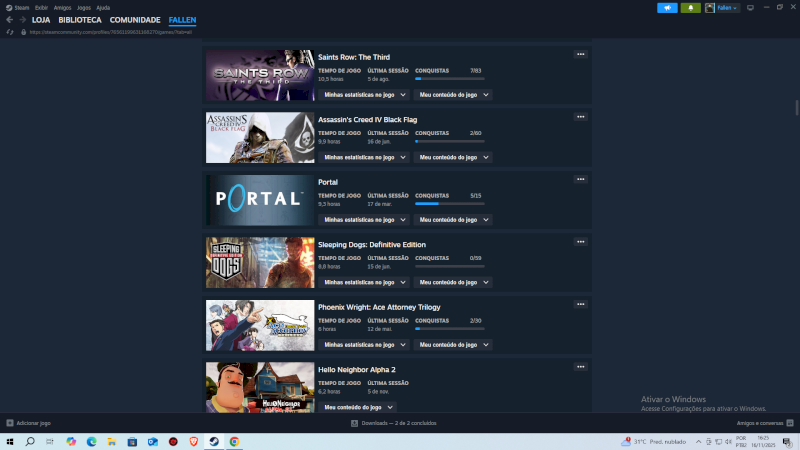Viewport: 800px width, 450px height.
Task: Open Sleeping Dogs: Definitive Edition title link
Action: [371, 244]
